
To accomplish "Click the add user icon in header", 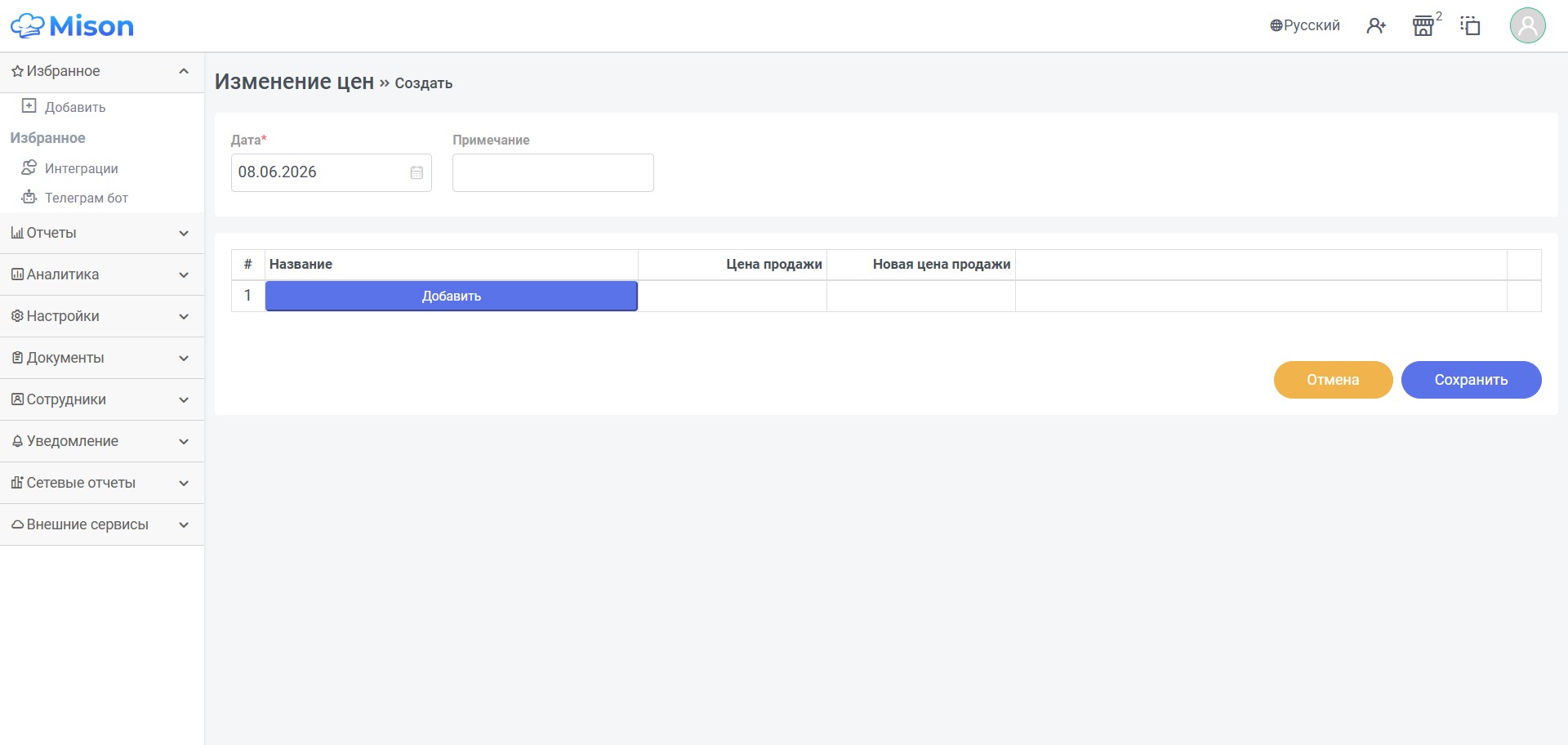I will click(1376, 26).
